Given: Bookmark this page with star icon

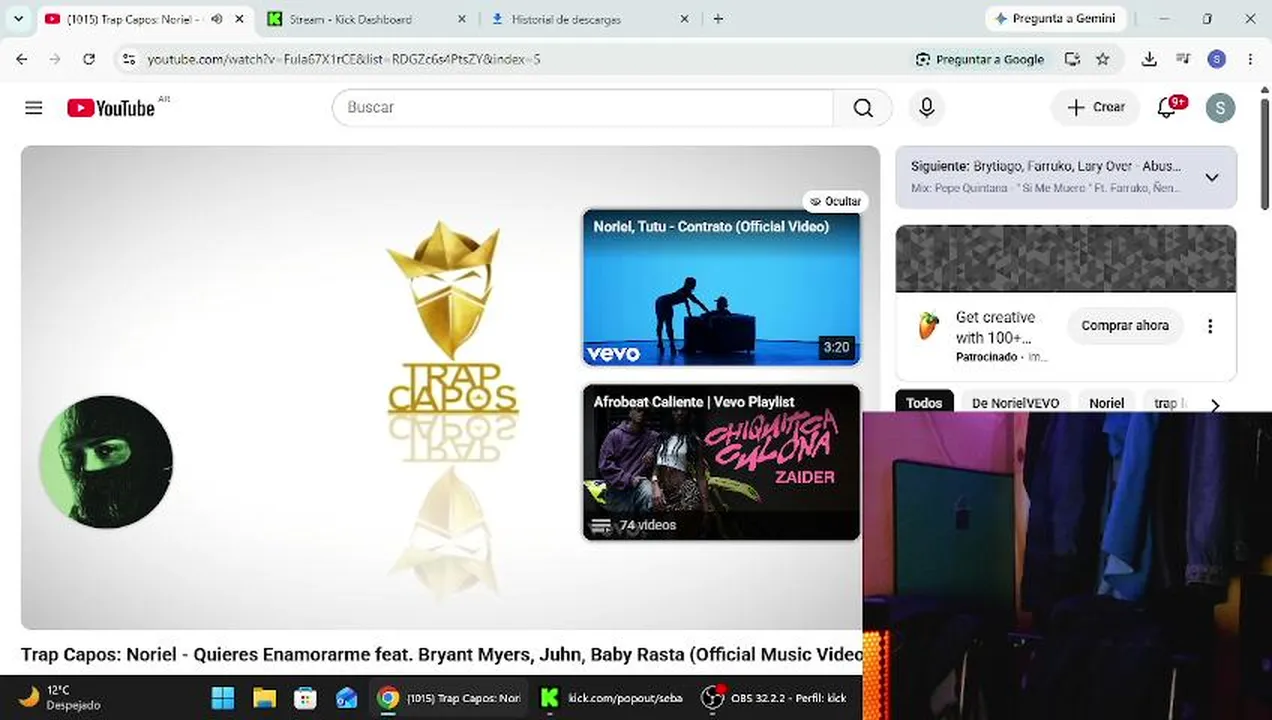Looking at the screenshot, I should coord(1103,59).
